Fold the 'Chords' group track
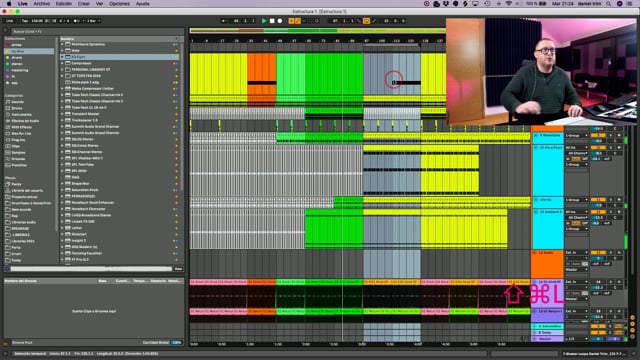 click(x=536, y=200)
